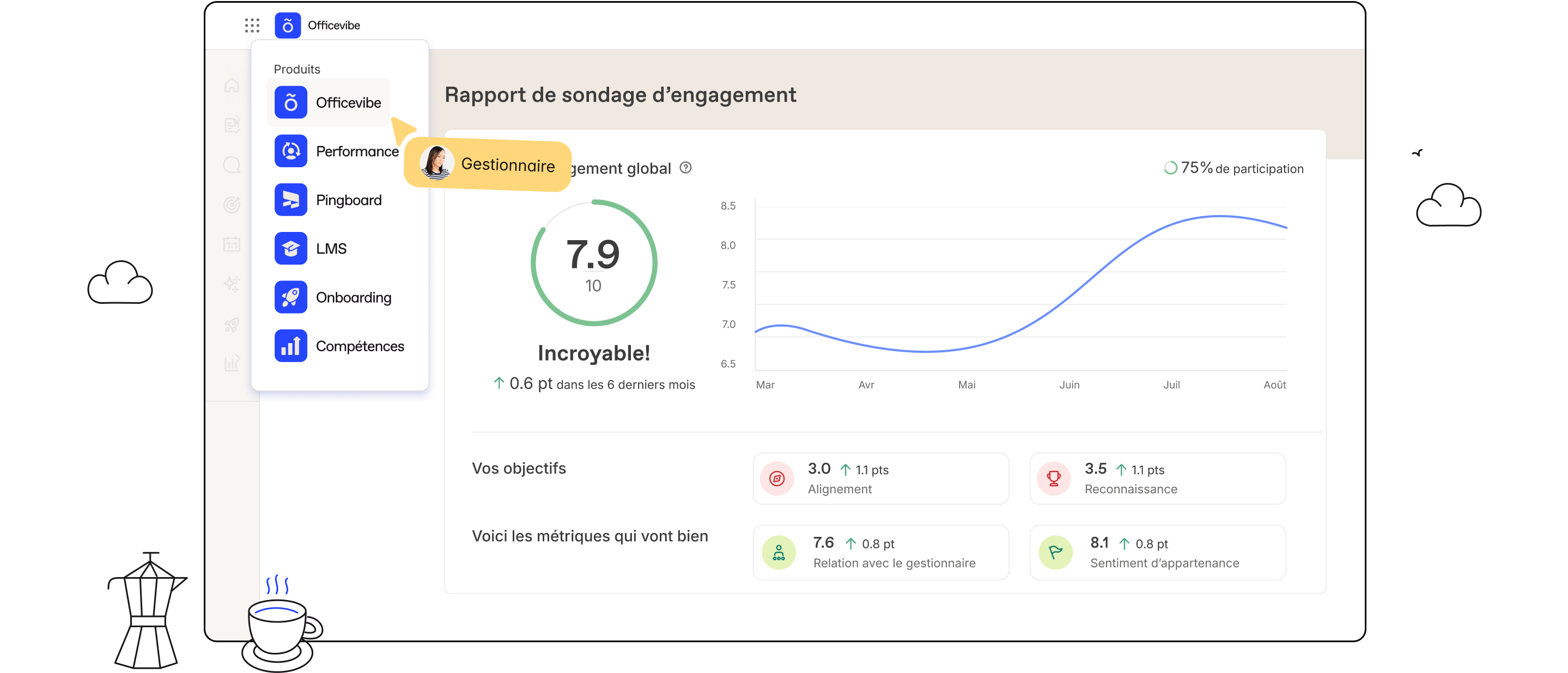The image size is (1568, 673).
Task: Click help icon beside engagement global
Action: 685,168
